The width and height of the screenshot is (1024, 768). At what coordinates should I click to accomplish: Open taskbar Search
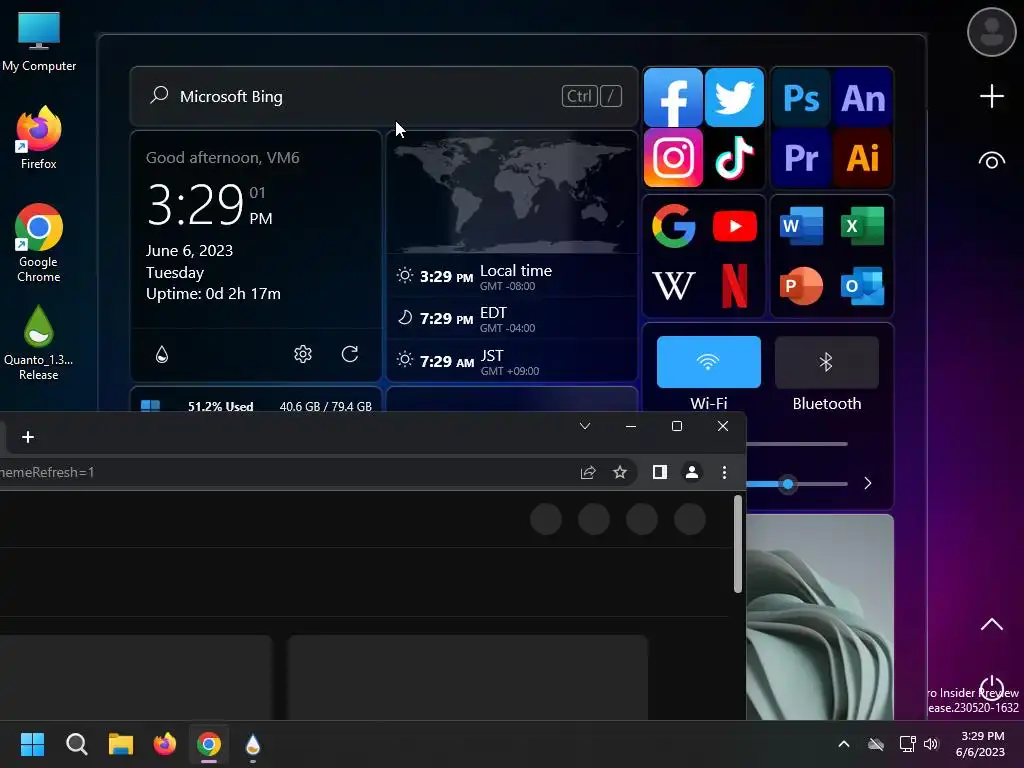point(76,744)
